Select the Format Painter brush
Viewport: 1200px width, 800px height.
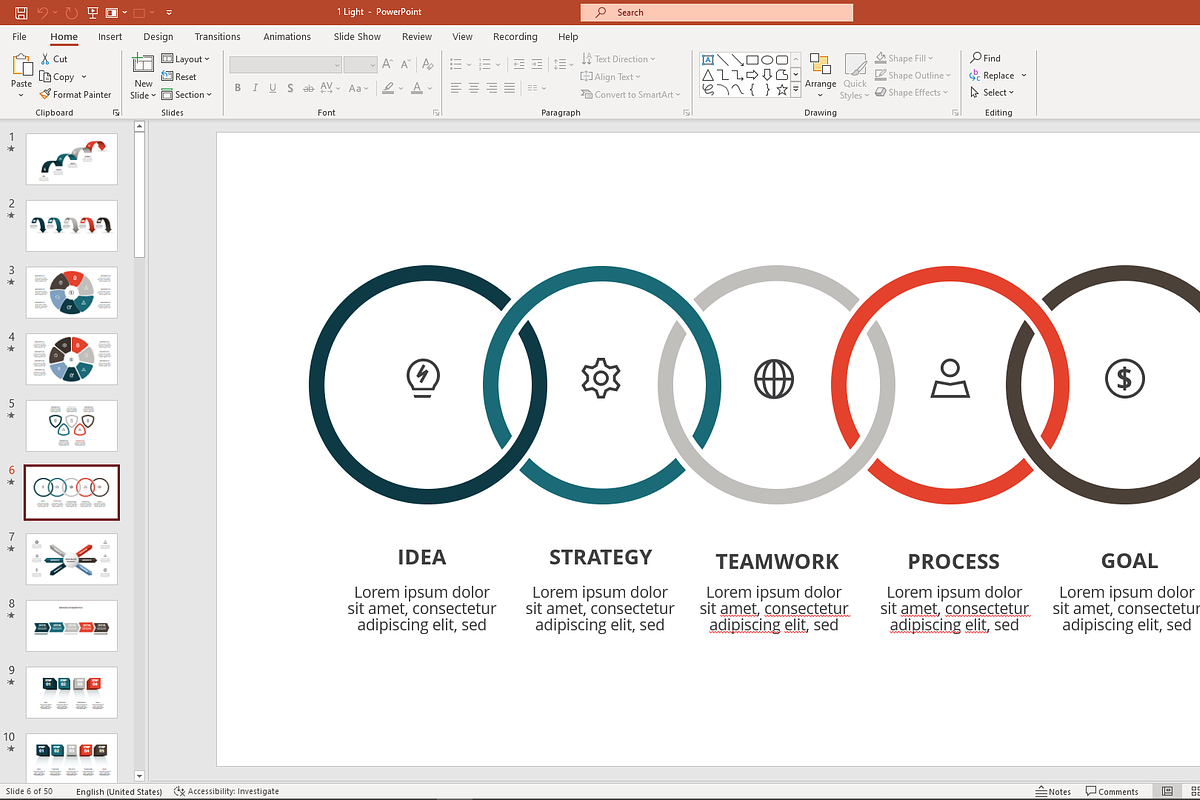tap(75, 95)
